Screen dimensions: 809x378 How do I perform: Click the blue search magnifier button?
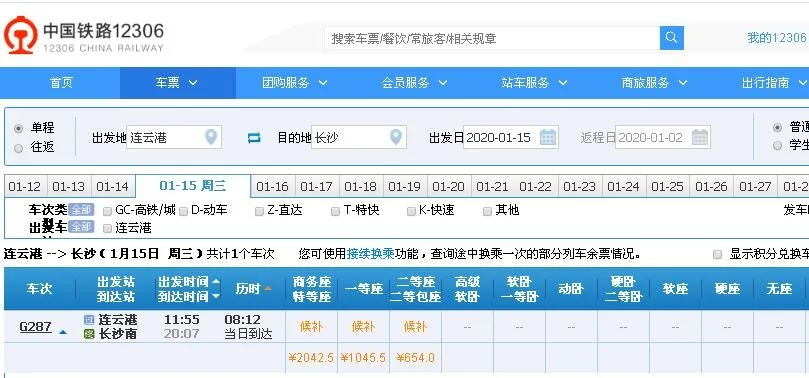click(671, 38)
